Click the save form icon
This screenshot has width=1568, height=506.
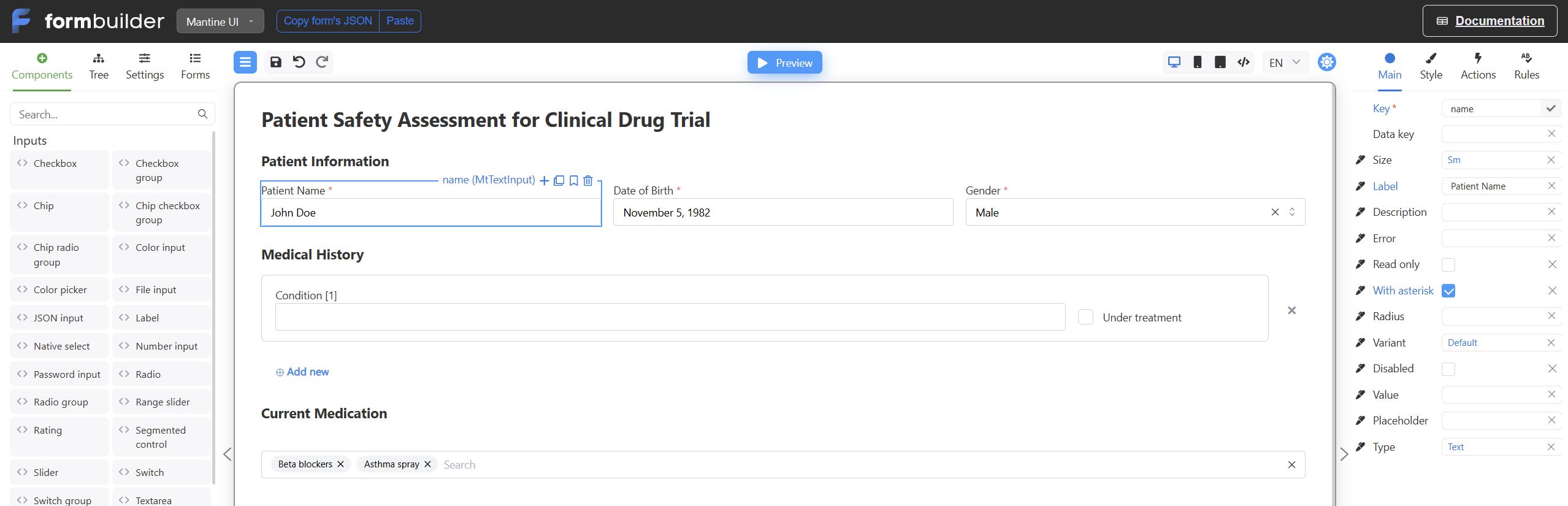coord(276,62)
